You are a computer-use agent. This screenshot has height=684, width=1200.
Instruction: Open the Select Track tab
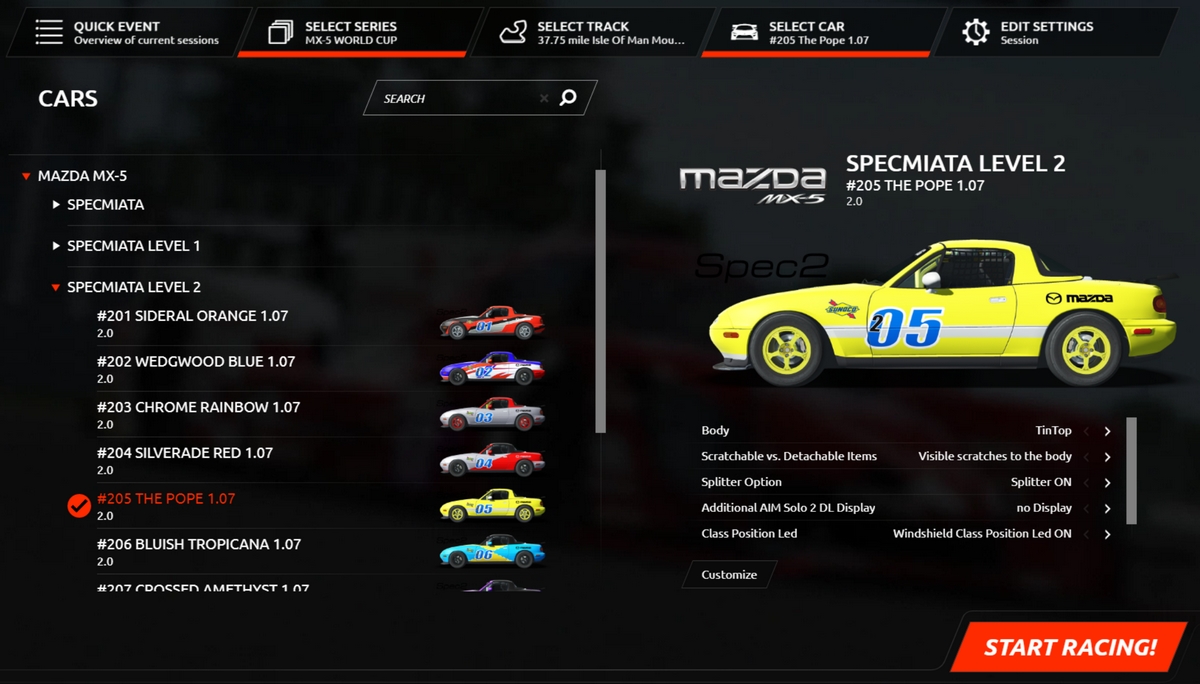(594, 33)
